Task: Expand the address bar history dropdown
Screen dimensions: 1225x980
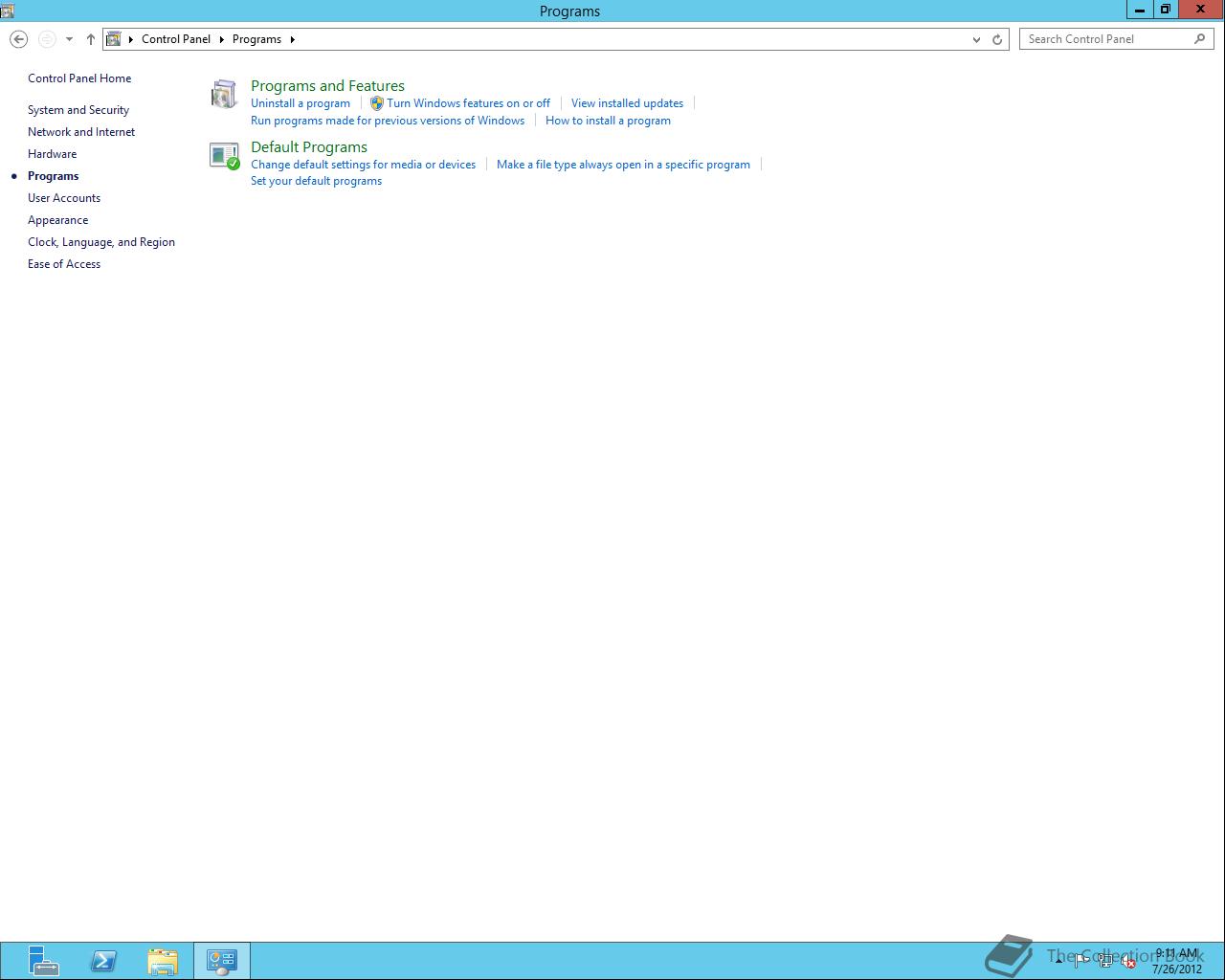Action: click(x=976, y=39)
